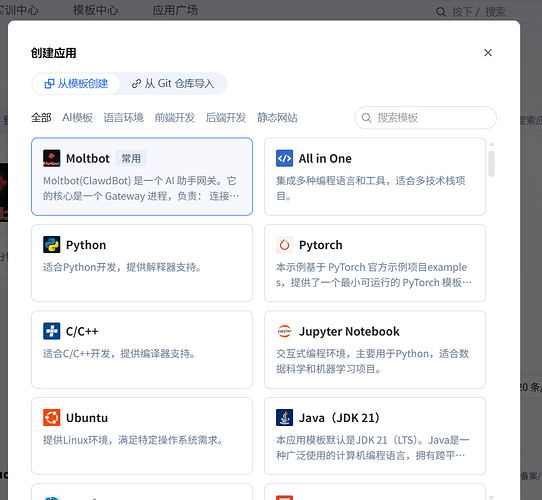This screenshot has width=542, height=500.
Task: Click the Ubuntu logo icon
Action: [x=52, y=417]
